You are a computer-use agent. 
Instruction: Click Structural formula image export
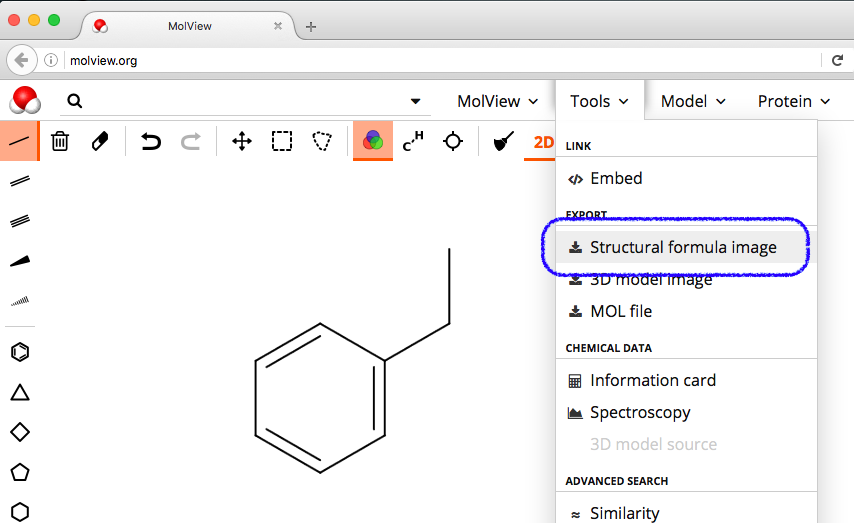tap(682, 247)
